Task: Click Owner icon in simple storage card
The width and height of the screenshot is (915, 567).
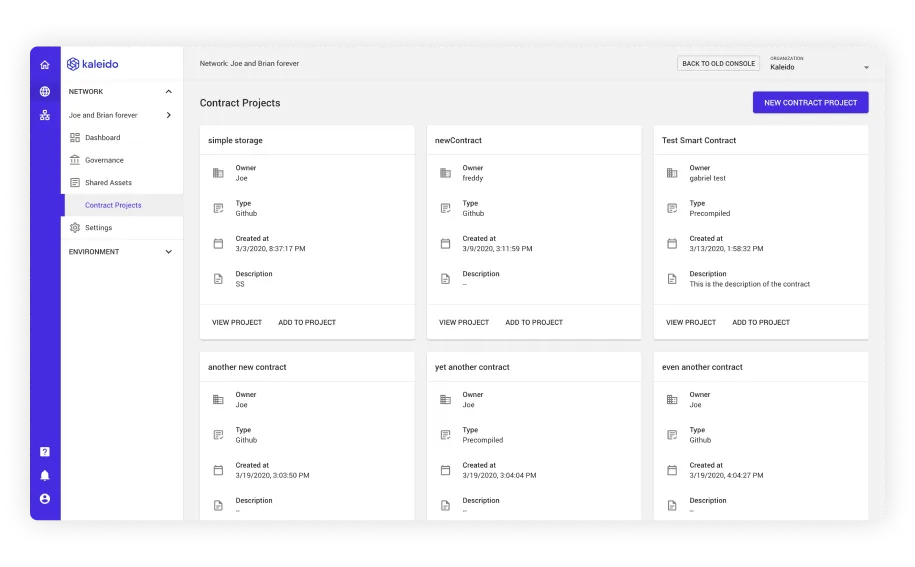Action: 218,173
